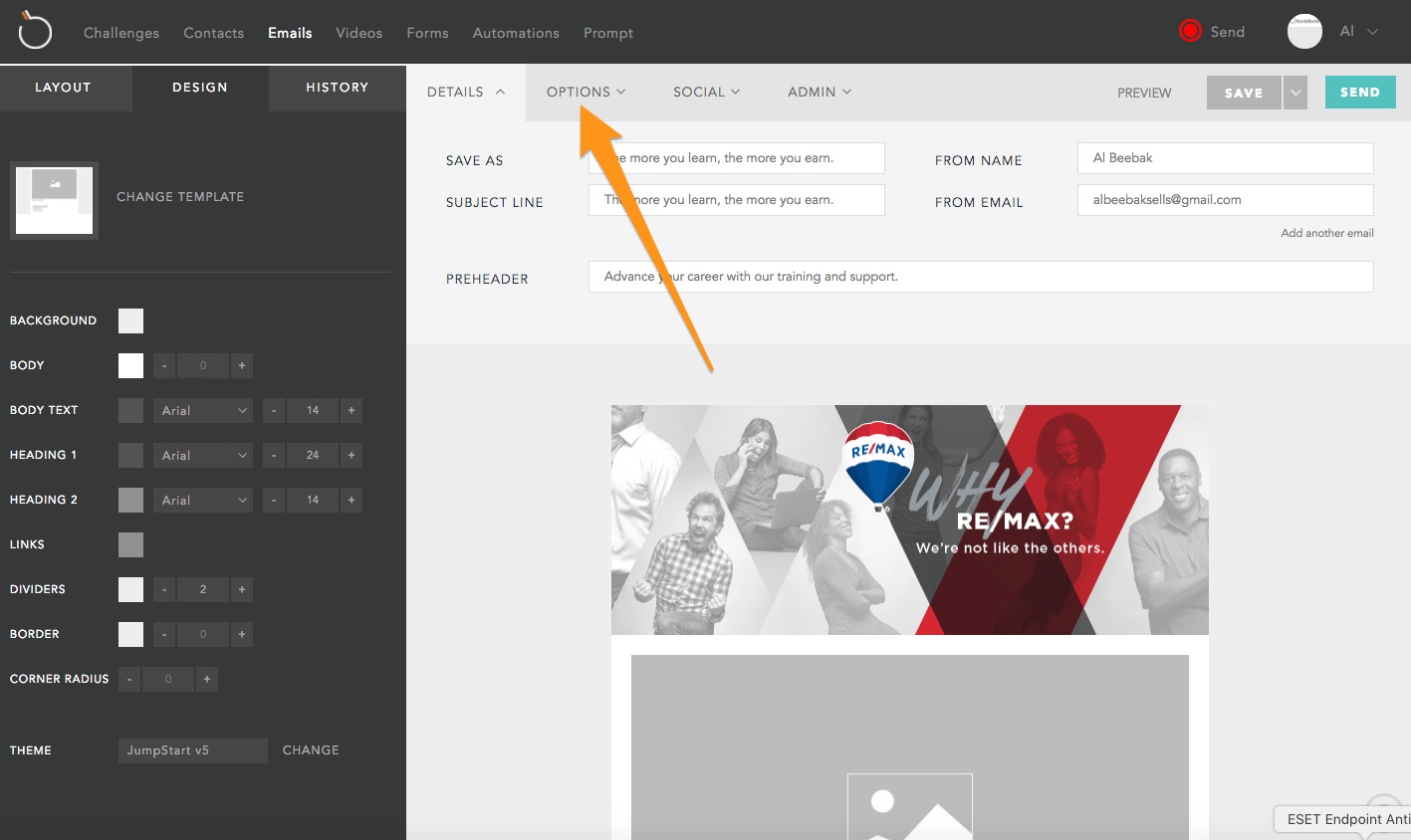Open the Heading 2 color swatch
Screen dimensions: 1411x840
pos(130,500)
